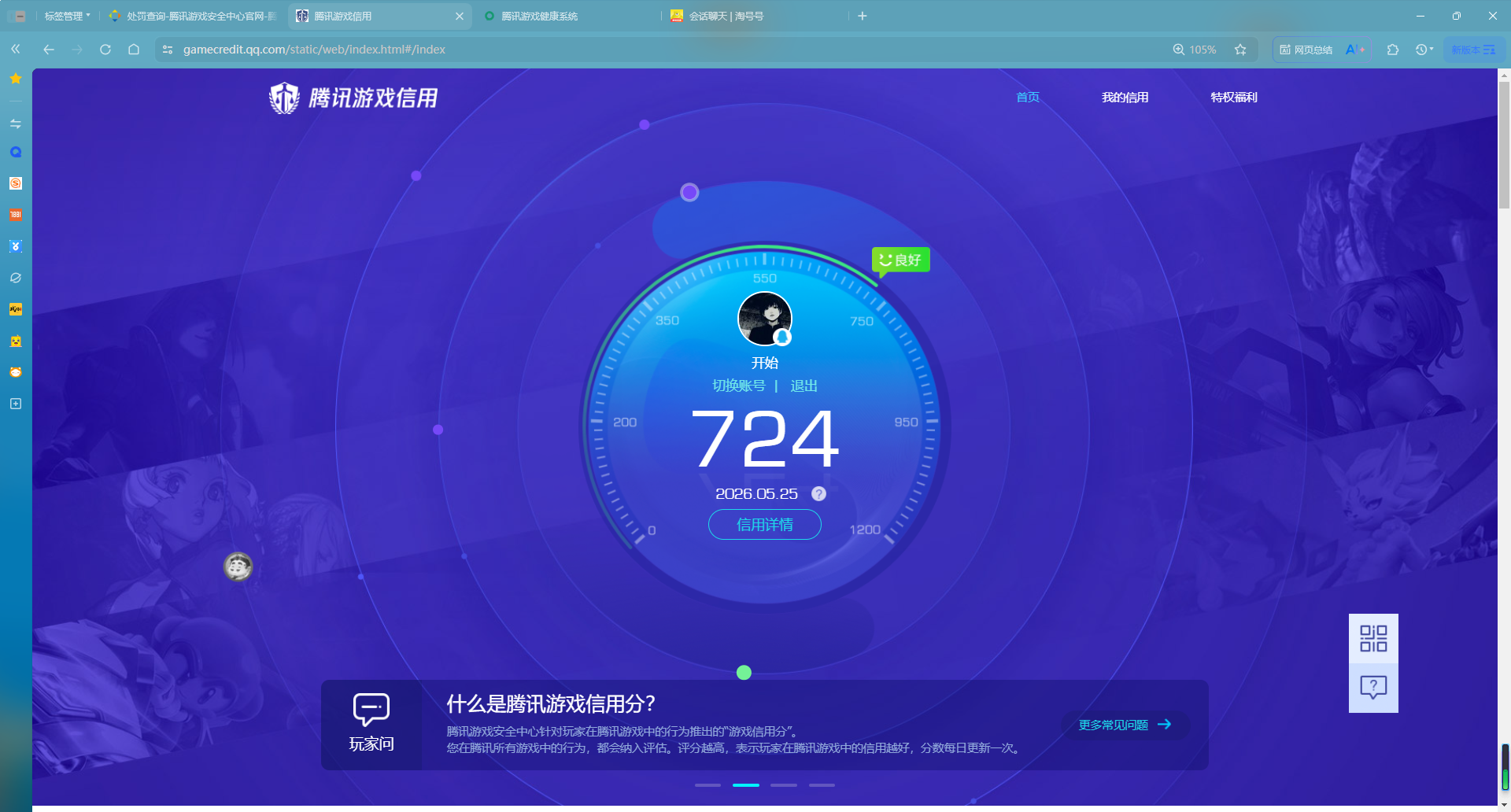Click the AI assistant icon
The image size is (1511, 812).
point(1355,50)
